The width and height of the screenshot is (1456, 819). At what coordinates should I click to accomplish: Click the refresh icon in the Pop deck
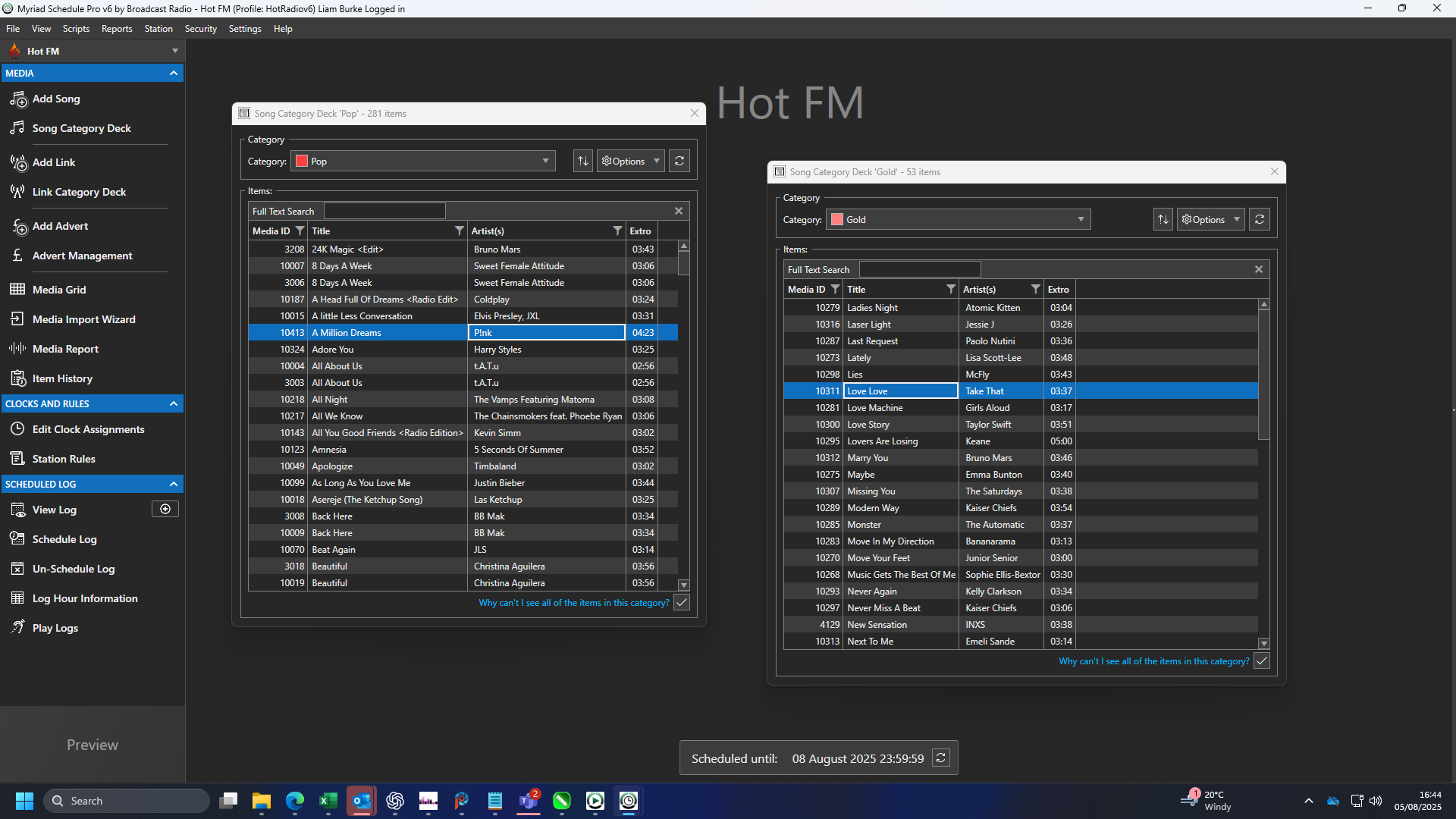(x=679, y=160)
